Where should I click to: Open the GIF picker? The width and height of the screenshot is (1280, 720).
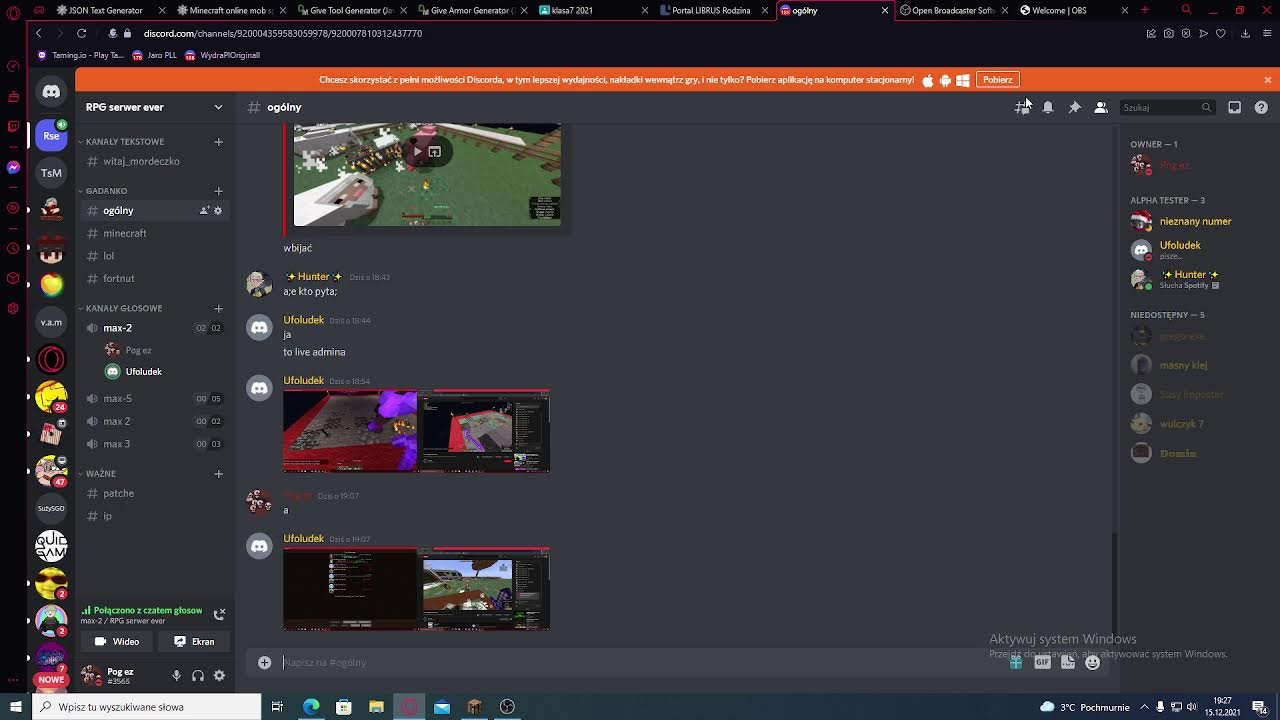1042,662
